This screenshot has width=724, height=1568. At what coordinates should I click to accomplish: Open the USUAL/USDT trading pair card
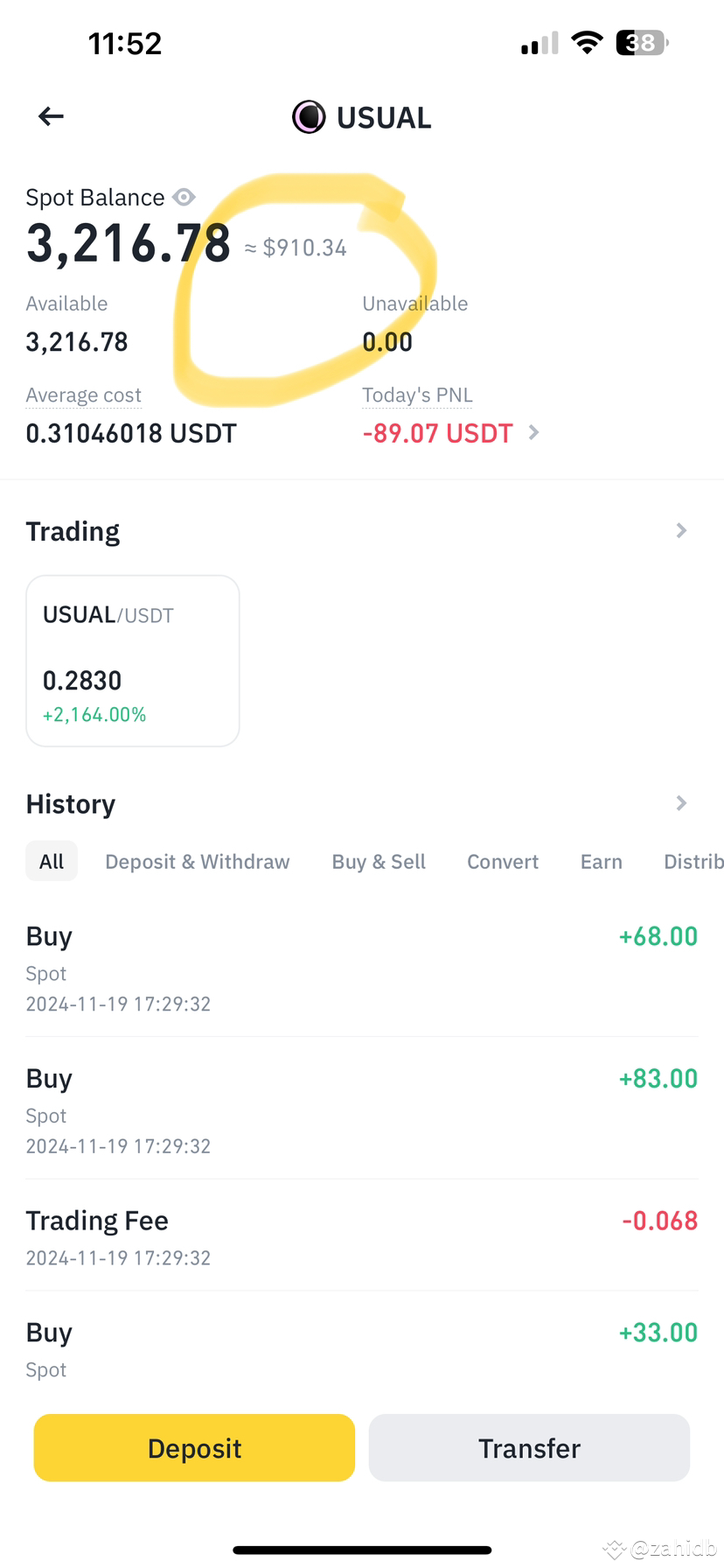click(133, 661)
